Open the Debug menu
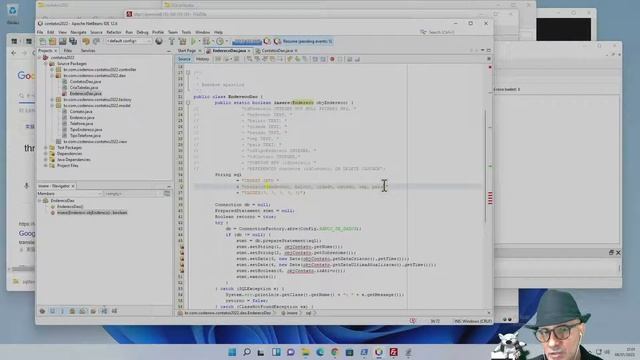 pyautogui.click(x=142, y=32)
